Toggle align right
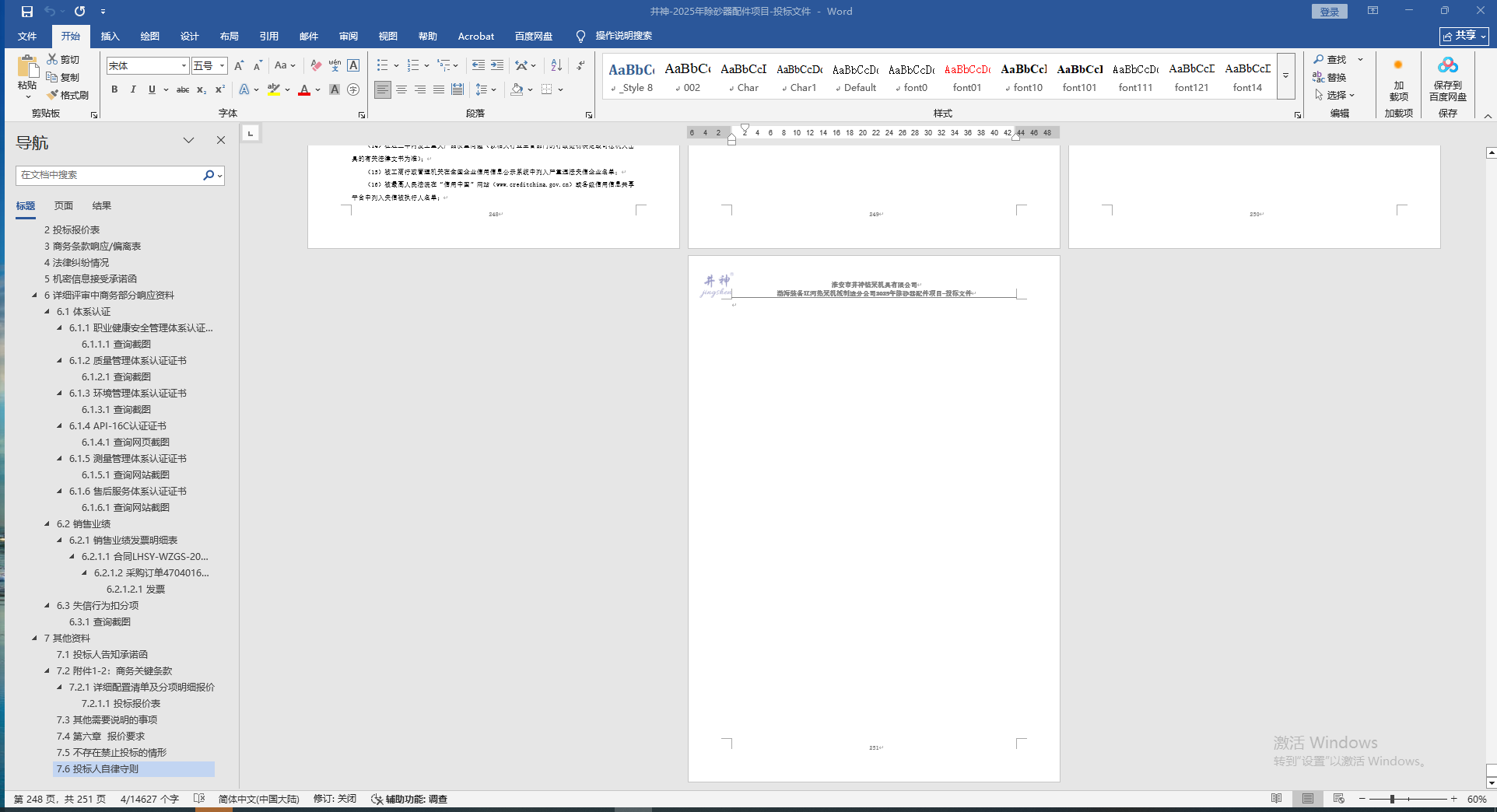 coord(420,89)
